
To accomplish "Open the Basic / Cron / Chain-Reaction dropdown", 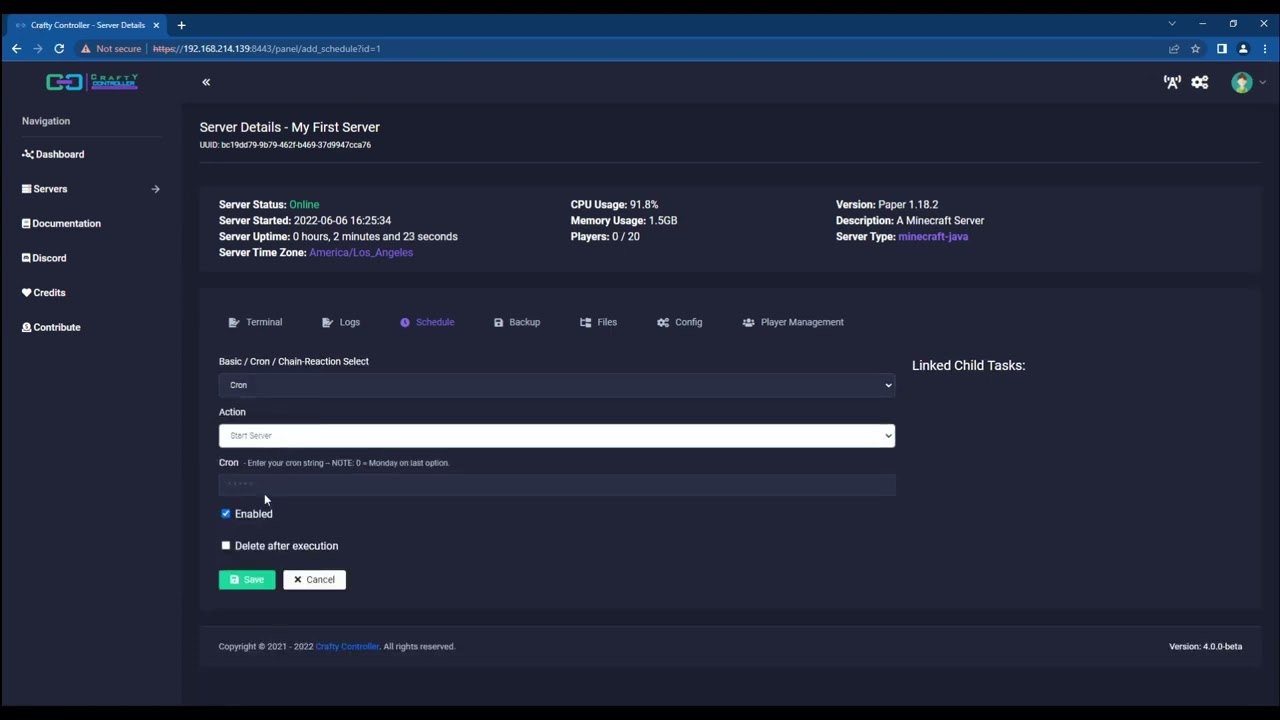I will click(x=557, y=385).
